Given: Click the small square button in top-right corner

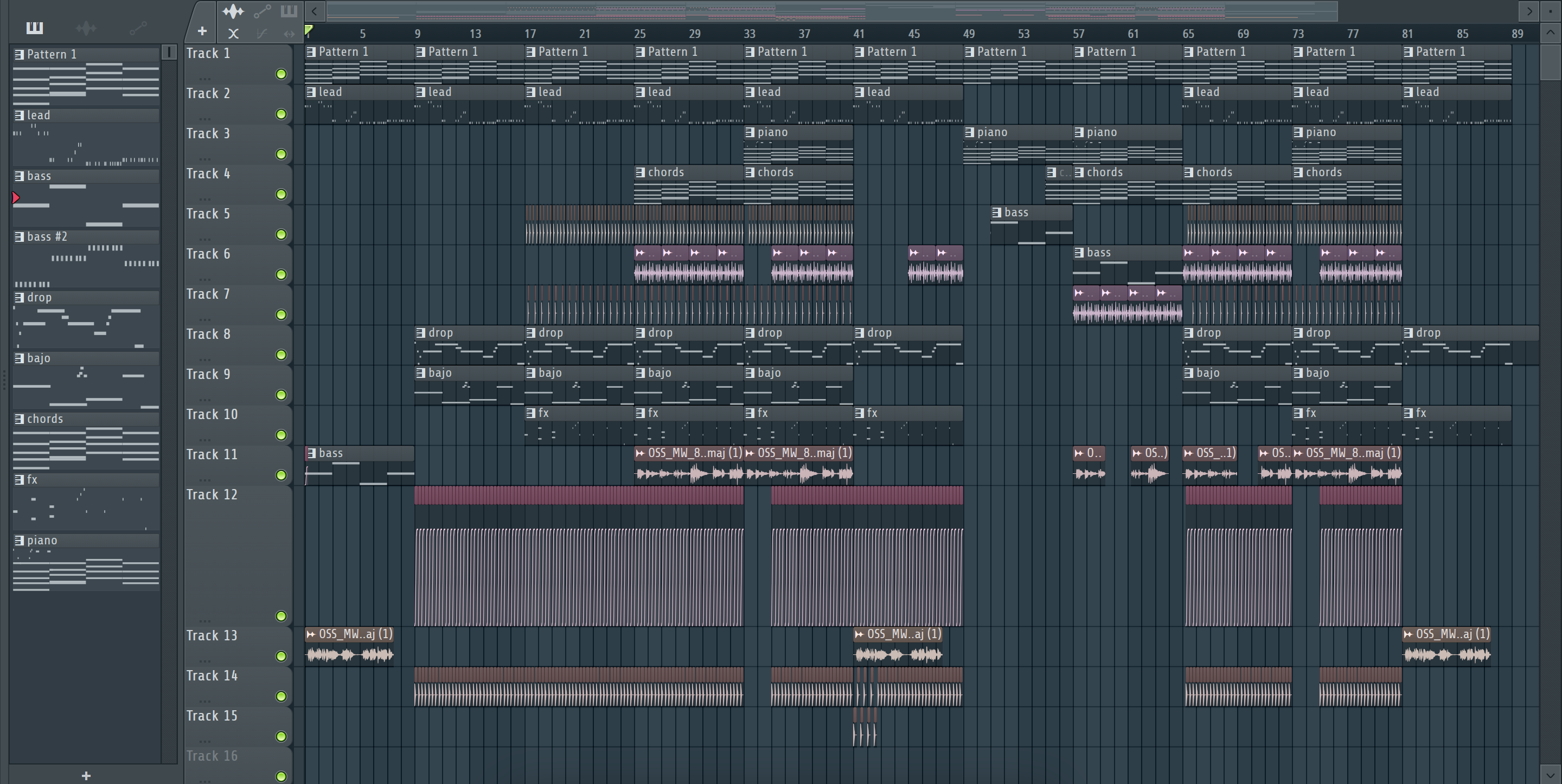Looking at the screenshot, I should [1551, 11].
